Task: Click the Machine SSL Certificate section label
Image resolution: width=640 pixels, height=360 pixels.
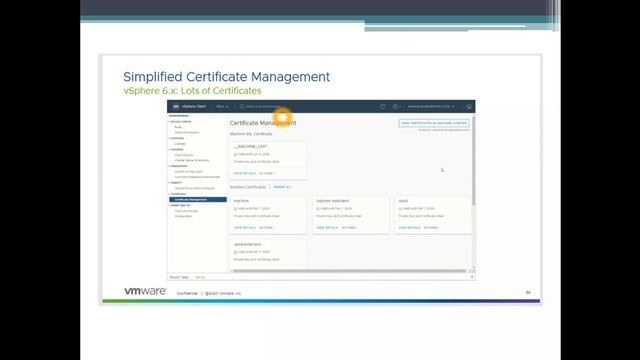Action: tap(251, 134)
